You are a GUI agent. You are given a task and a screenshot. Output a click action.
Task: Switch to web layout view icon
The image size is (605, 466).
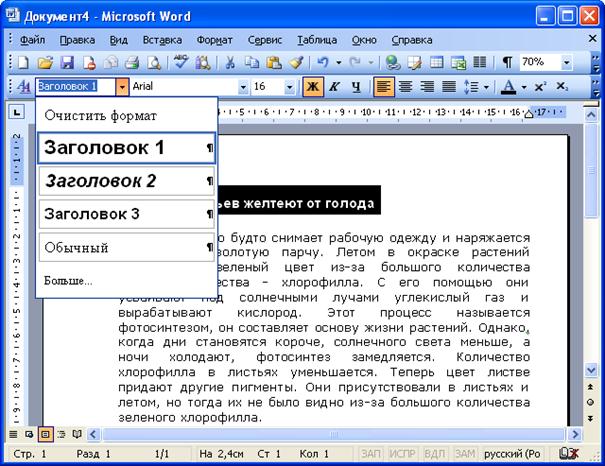(x=29, y=434)
